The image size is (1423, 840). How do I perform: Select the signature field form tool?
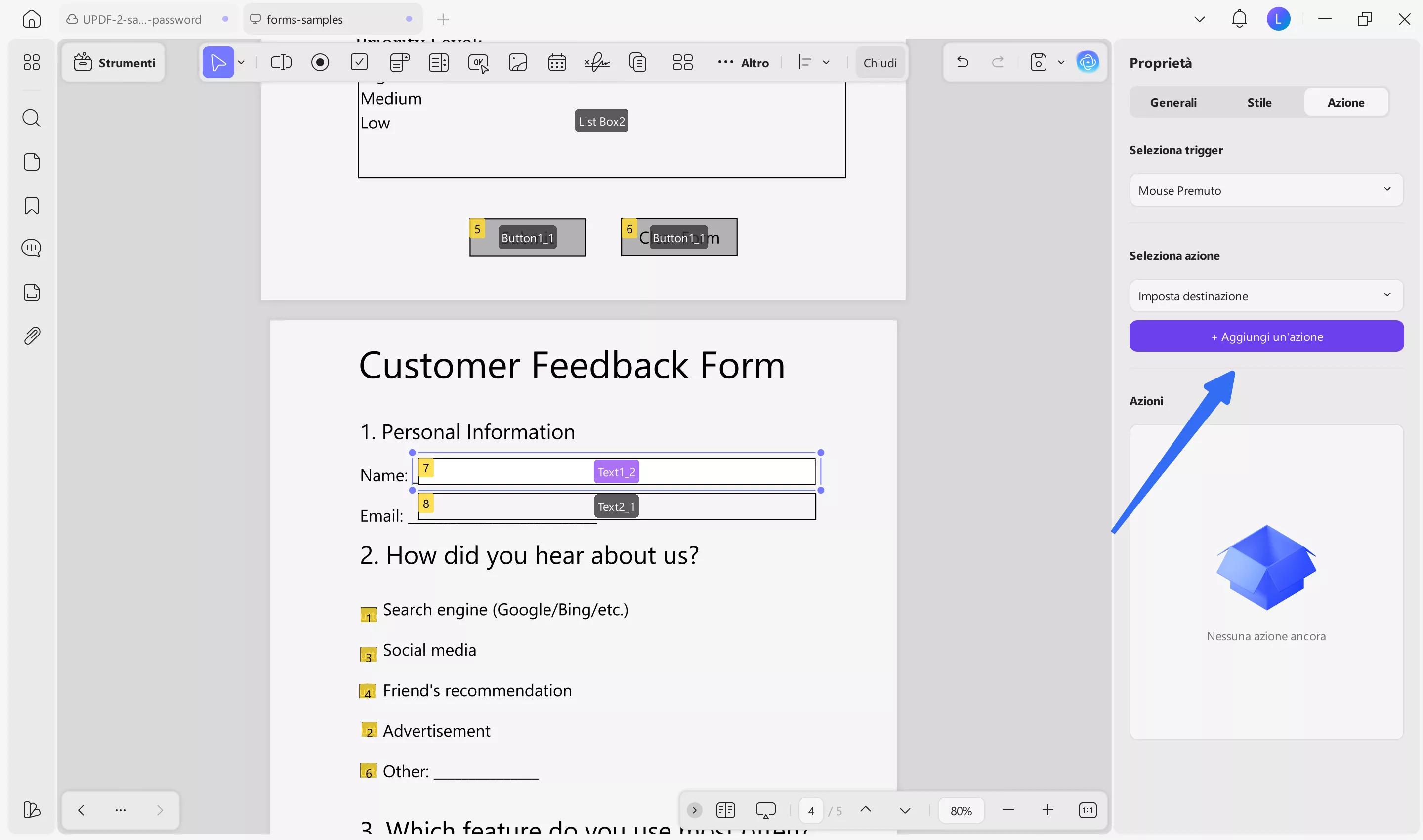596,62
